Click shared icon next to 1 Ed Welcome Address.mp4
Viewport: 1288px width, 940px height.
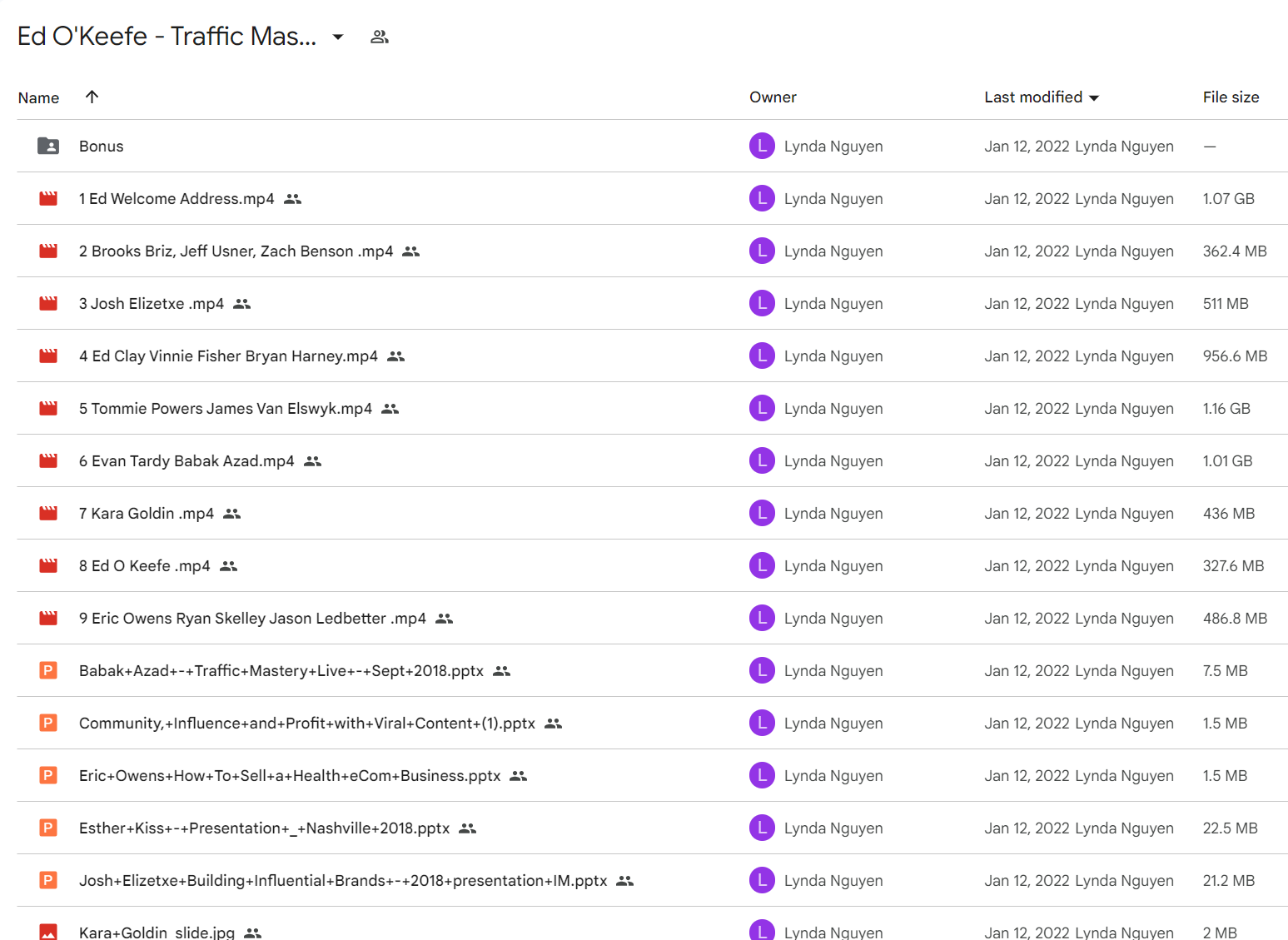(x=293, y=199)
